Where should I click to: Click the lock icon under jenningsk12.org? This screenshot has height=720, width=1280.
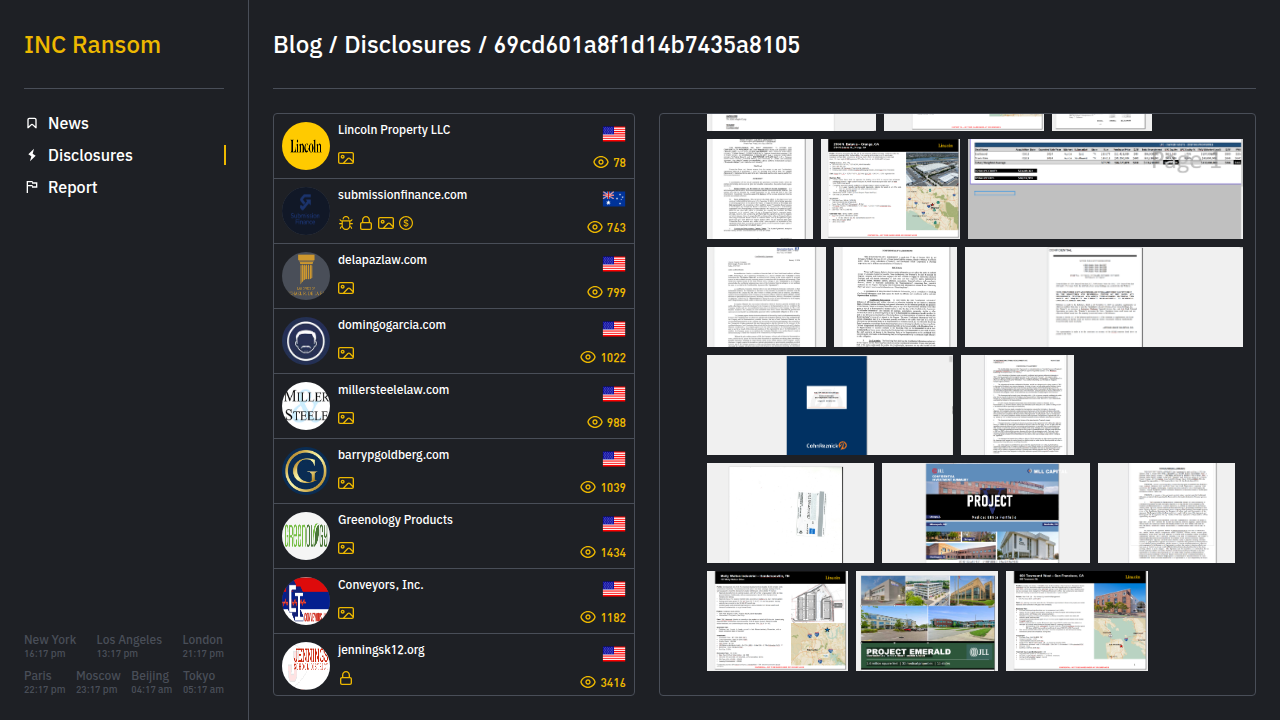346,678
